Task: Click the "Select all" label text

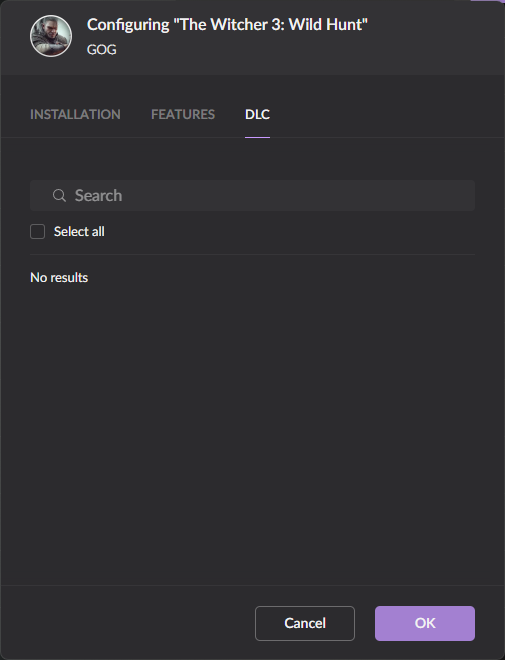Action: [79, 232]
